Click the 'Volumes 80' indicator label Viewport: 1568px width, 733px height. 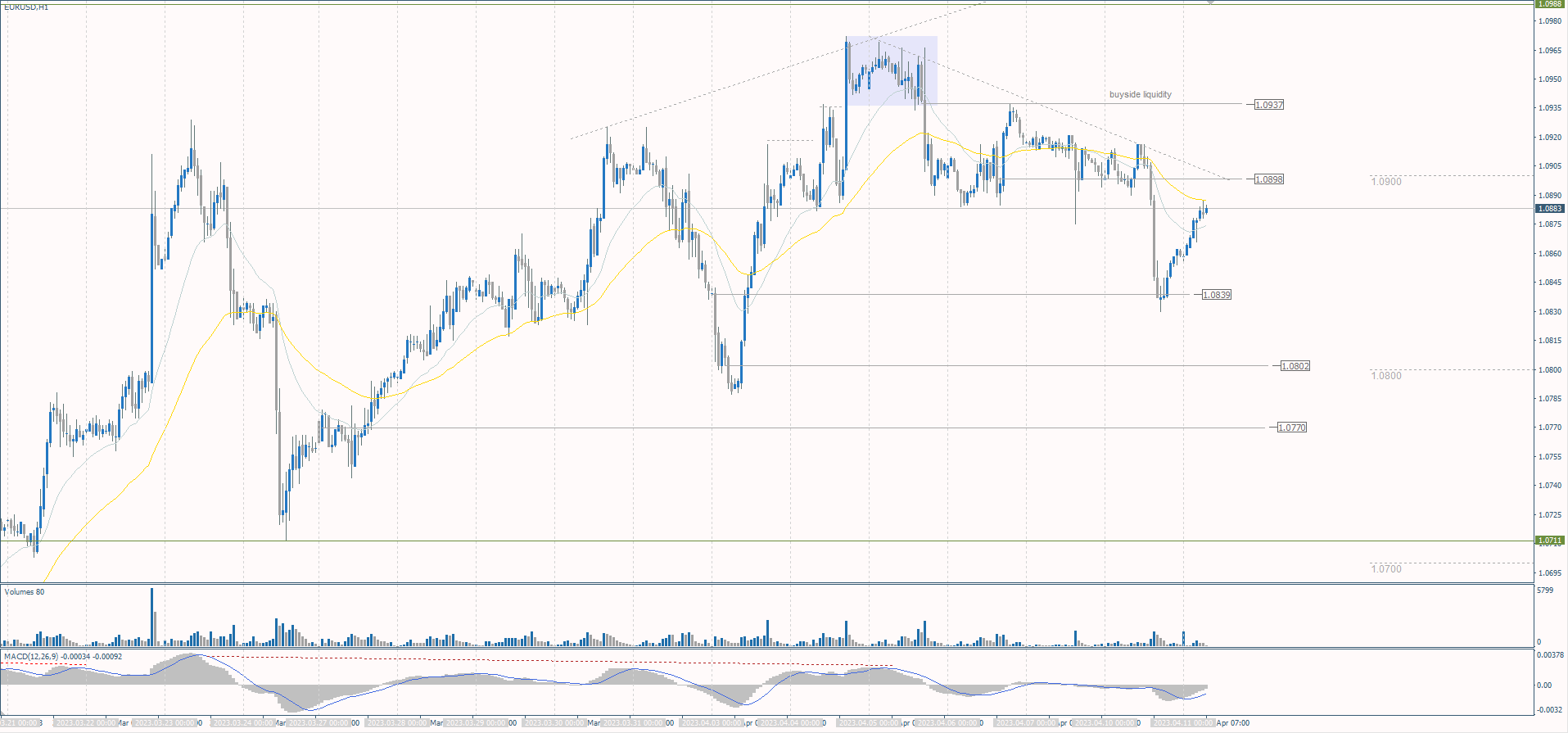(x=25, y=592)
